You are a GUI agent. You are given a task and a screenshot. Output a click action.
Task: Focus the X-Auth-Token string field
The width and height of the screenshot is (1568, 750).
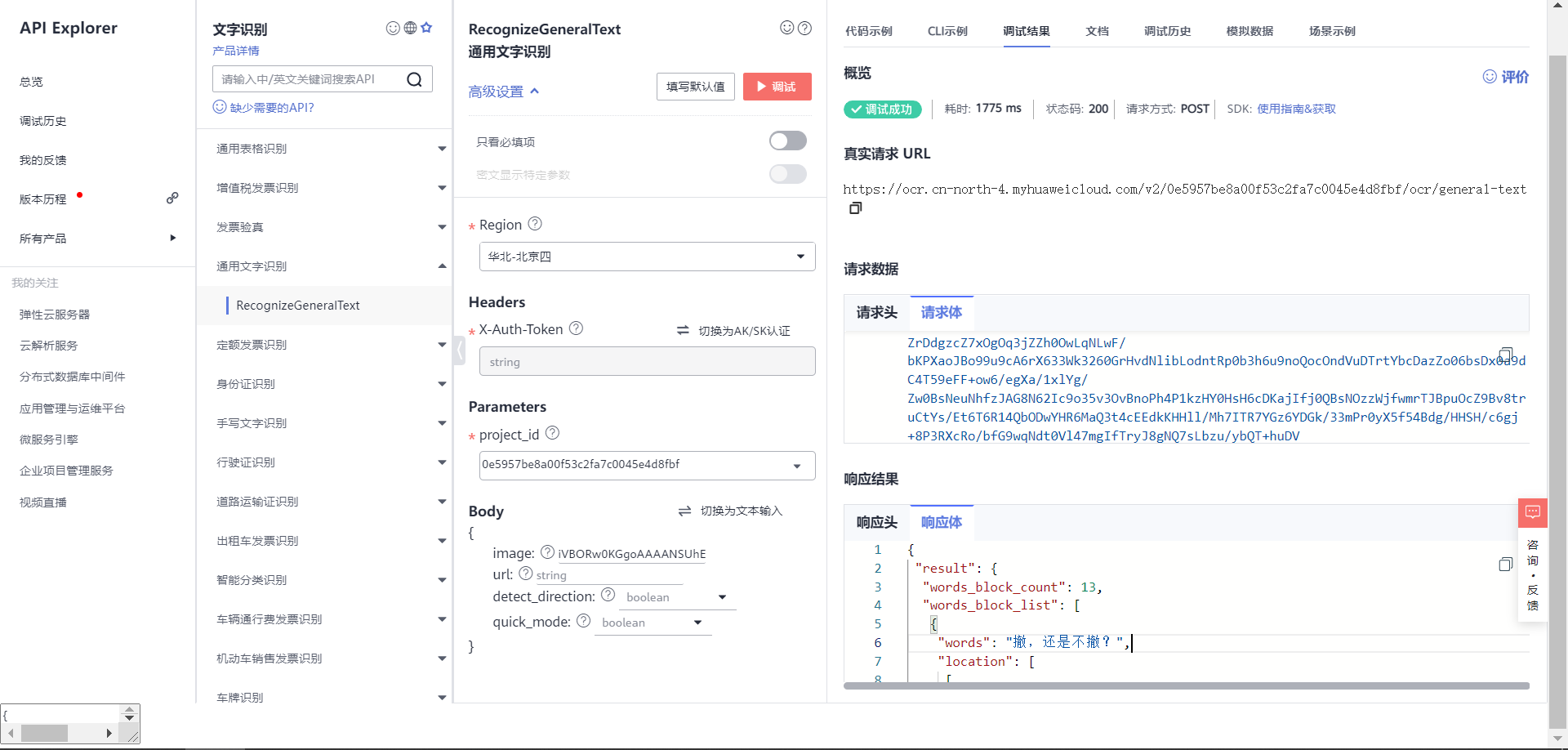tap(647, 361)
